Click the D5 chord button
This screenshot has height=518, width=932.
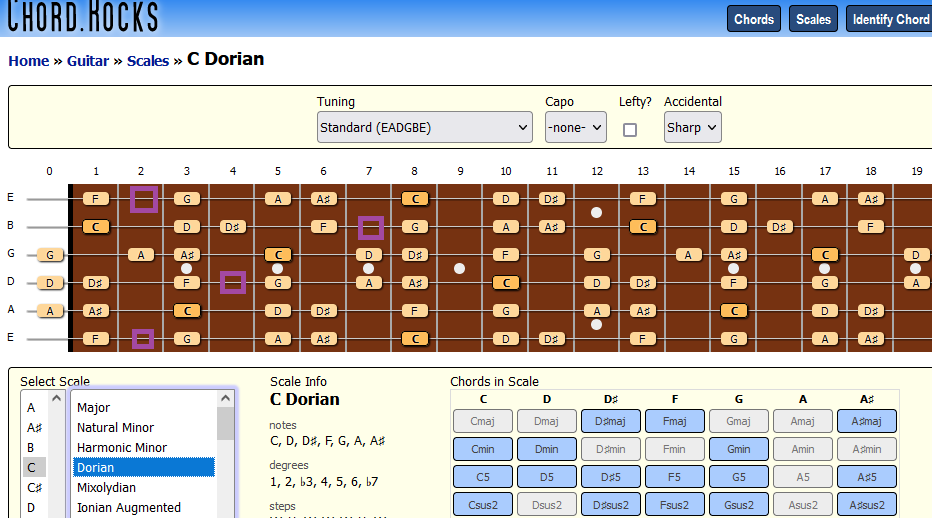pos(547,477)
